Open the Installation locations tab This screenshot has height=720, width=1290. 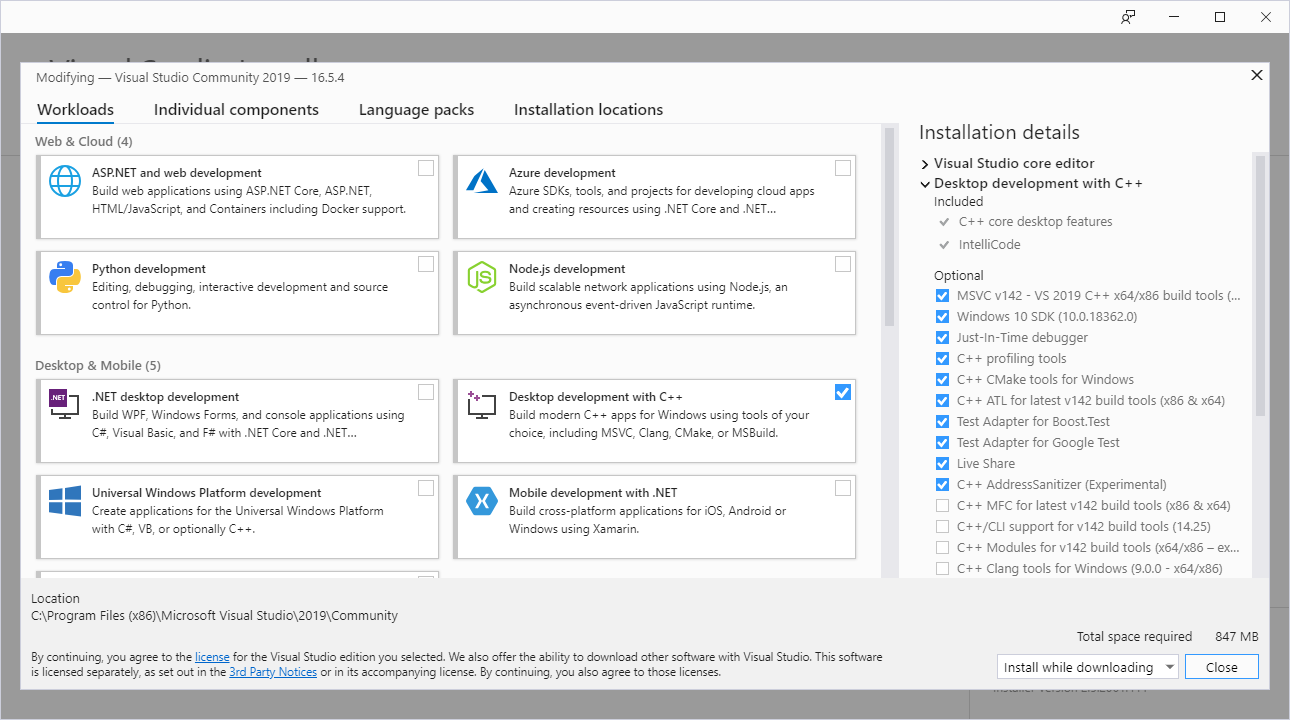(x=588, y=110)
